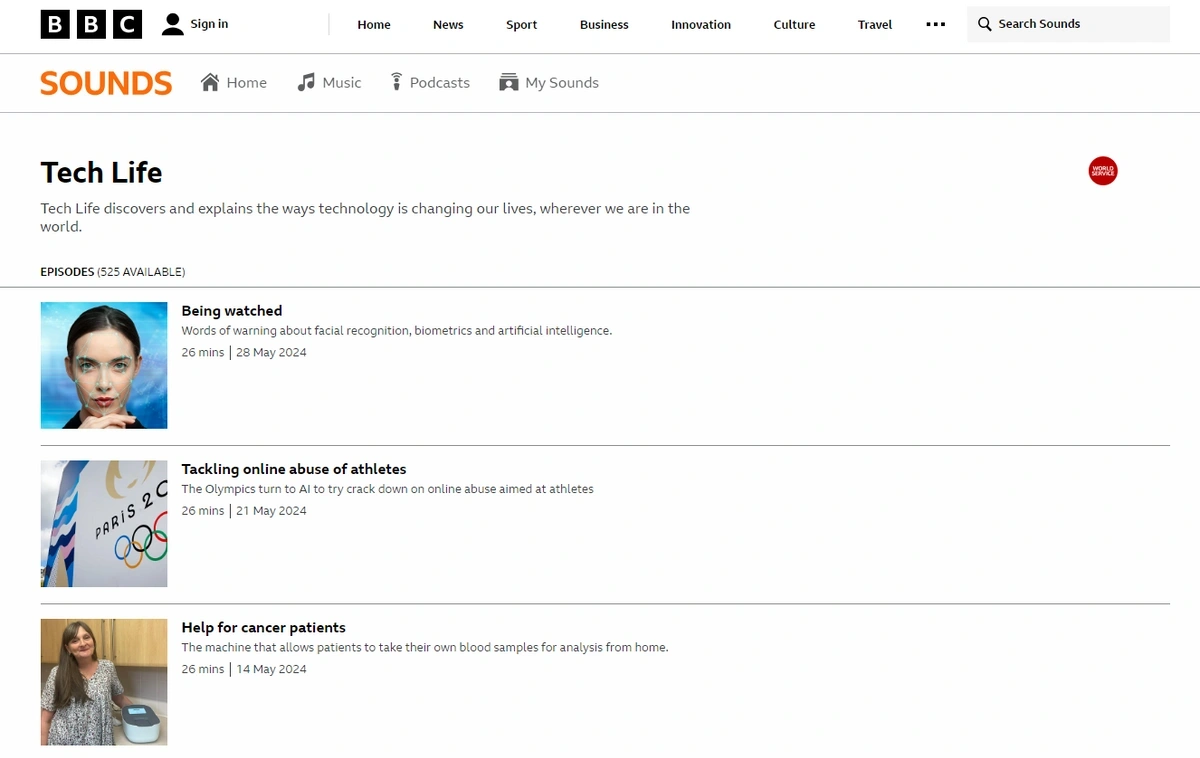This screenshot has width=1200, height=758.
Task: Click the Music note icon
Action: (x=306, y=82)
